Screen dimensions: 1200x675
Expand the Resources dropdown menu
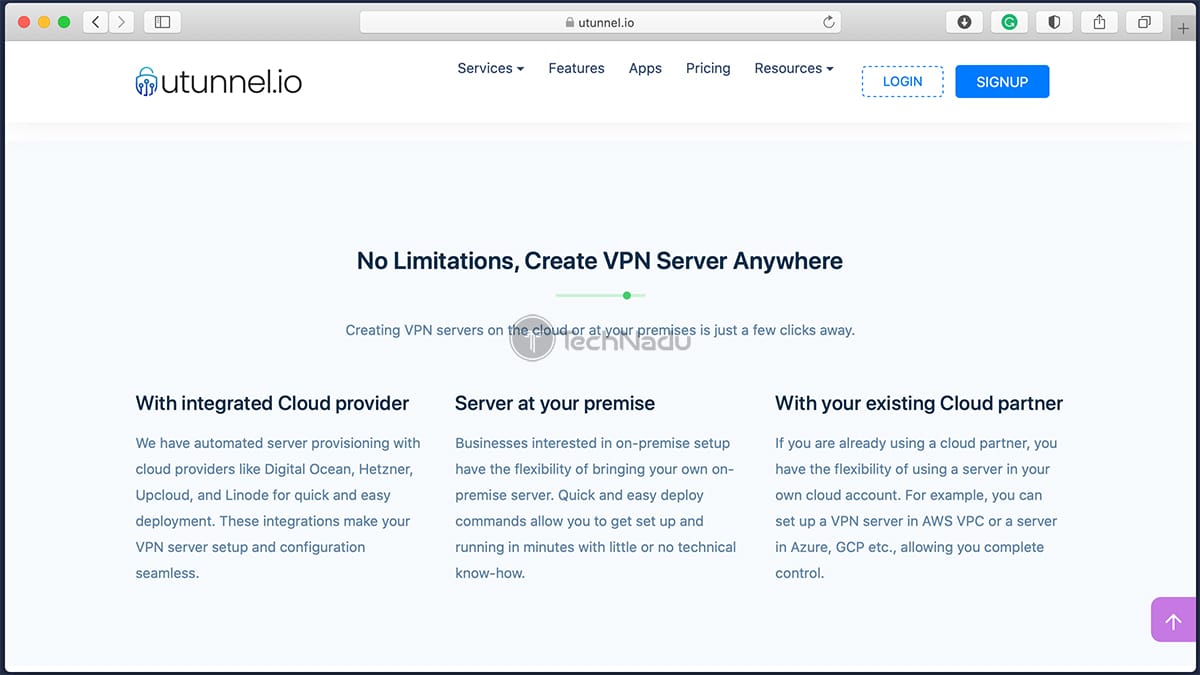pos(794,68)
